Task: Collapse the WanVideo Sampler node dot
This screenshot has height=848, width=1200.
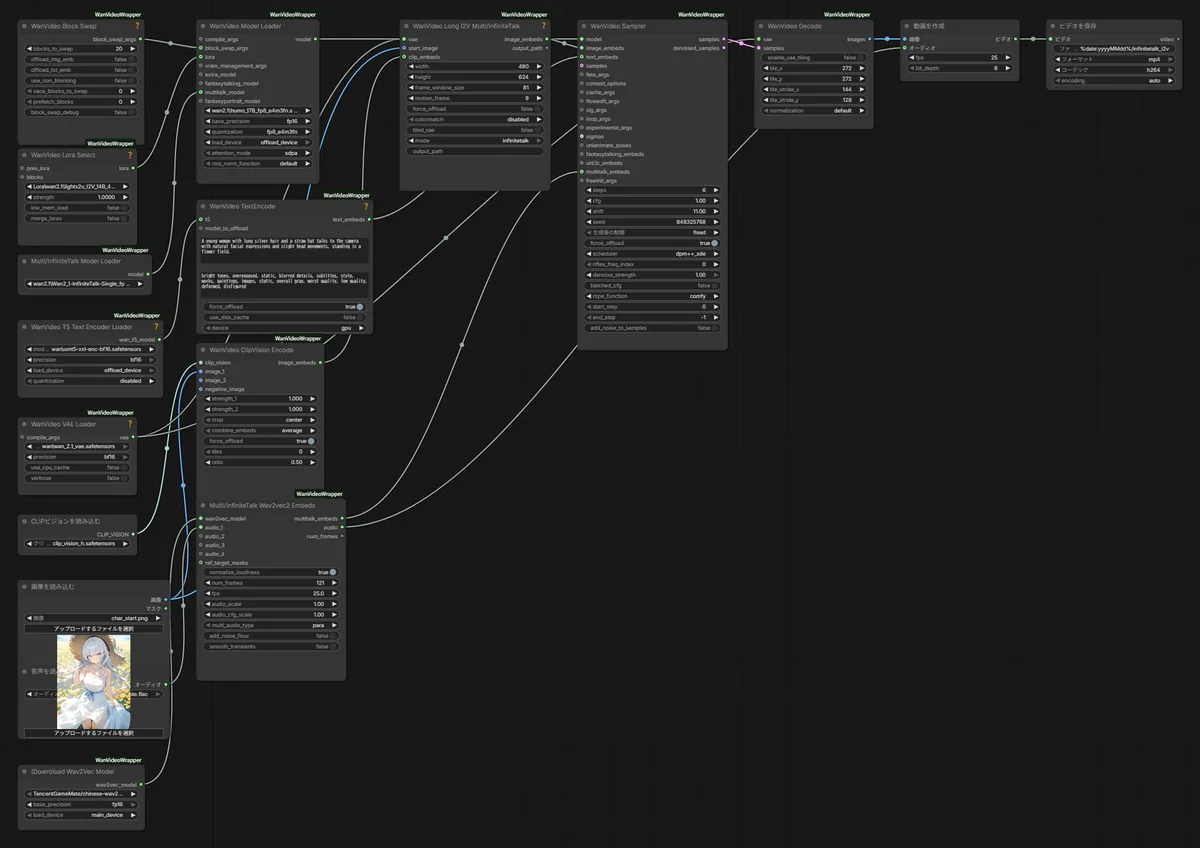Action: click(584, 25)
